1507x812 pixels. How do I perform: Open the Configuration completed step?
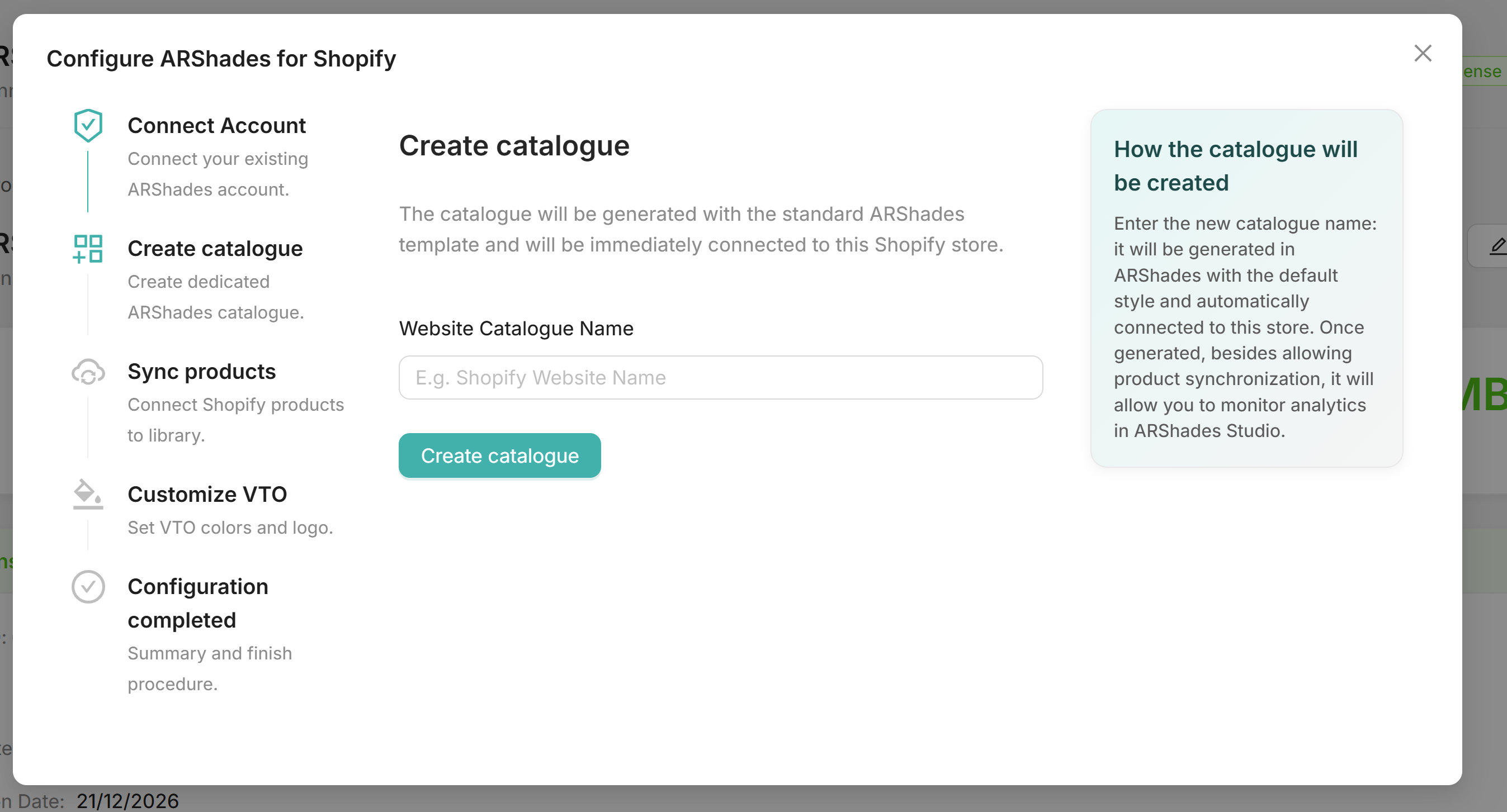[198, 603]
